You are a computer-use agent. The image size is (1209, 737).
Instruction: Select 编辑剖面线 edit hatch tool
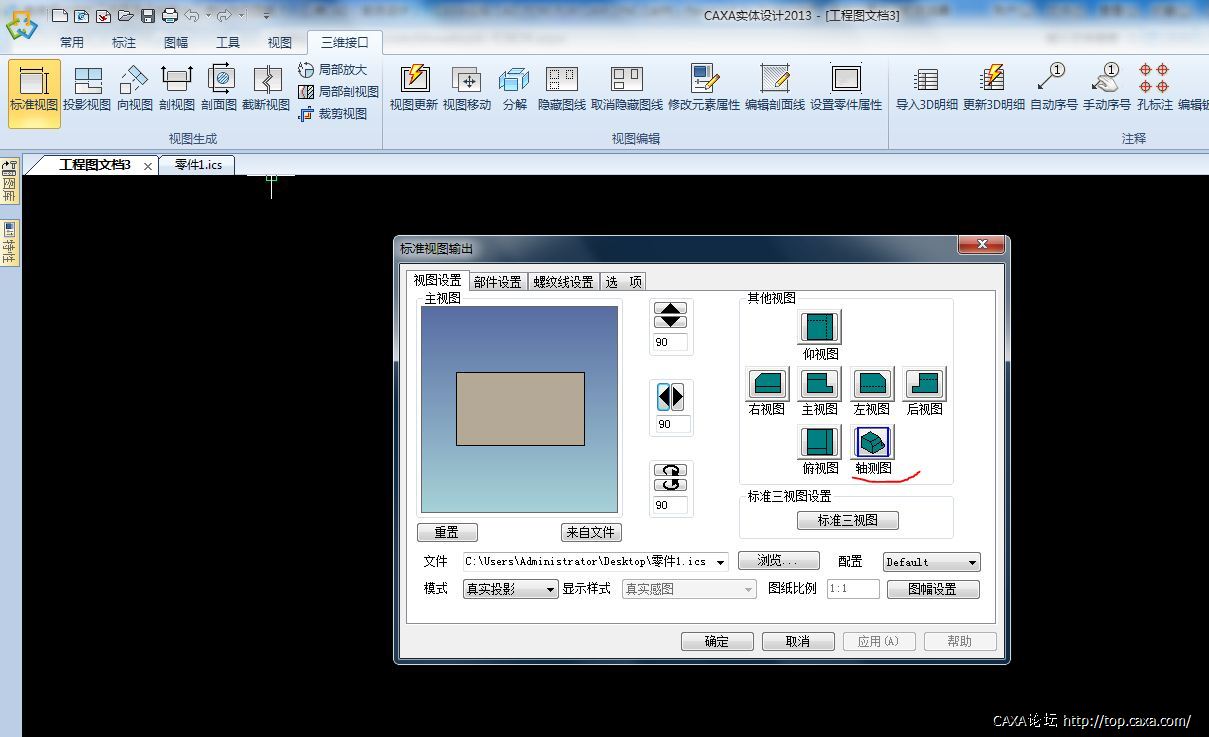coord(775,90)
